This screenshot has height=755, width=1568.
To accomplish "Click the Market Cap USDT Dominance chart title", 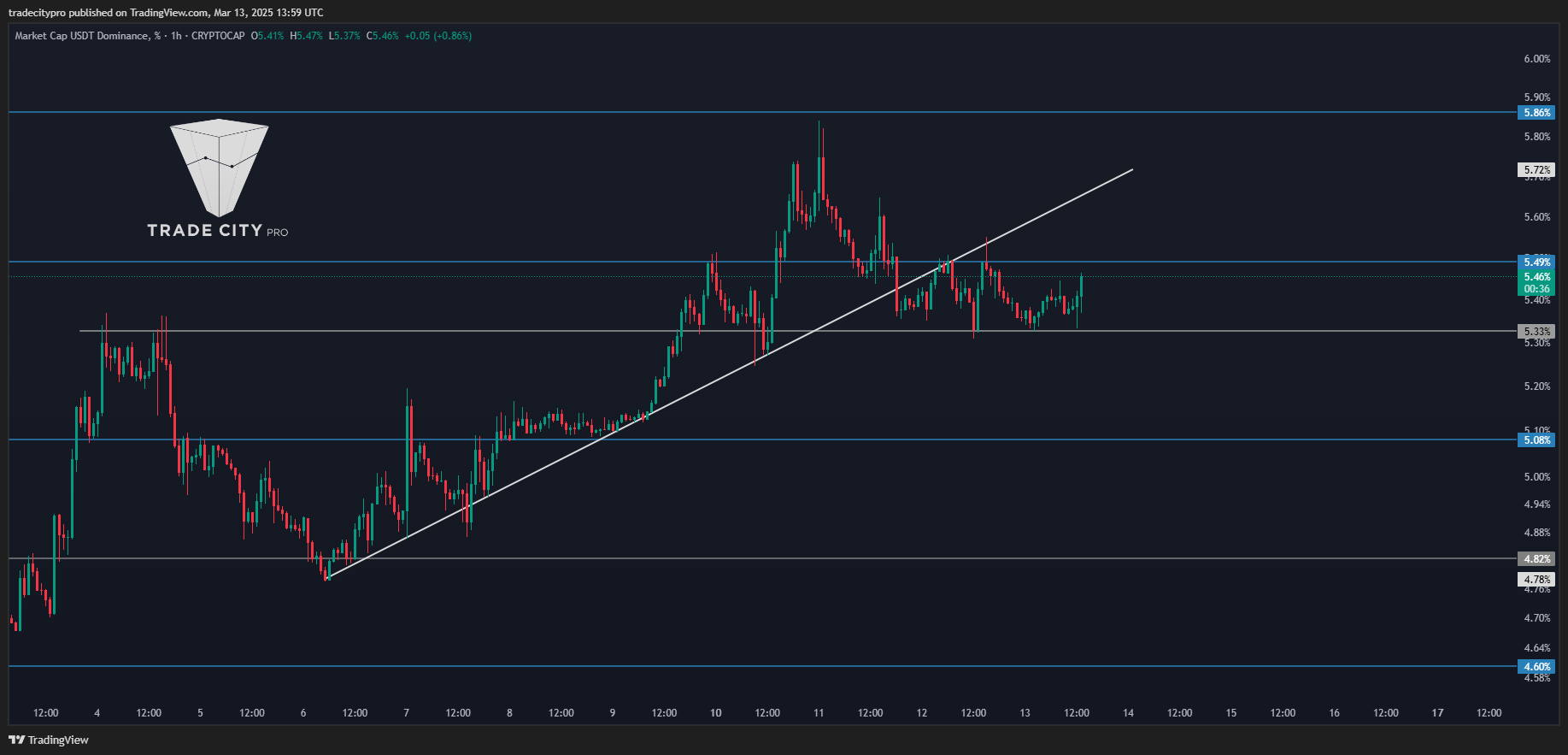I will pos(87,36).
